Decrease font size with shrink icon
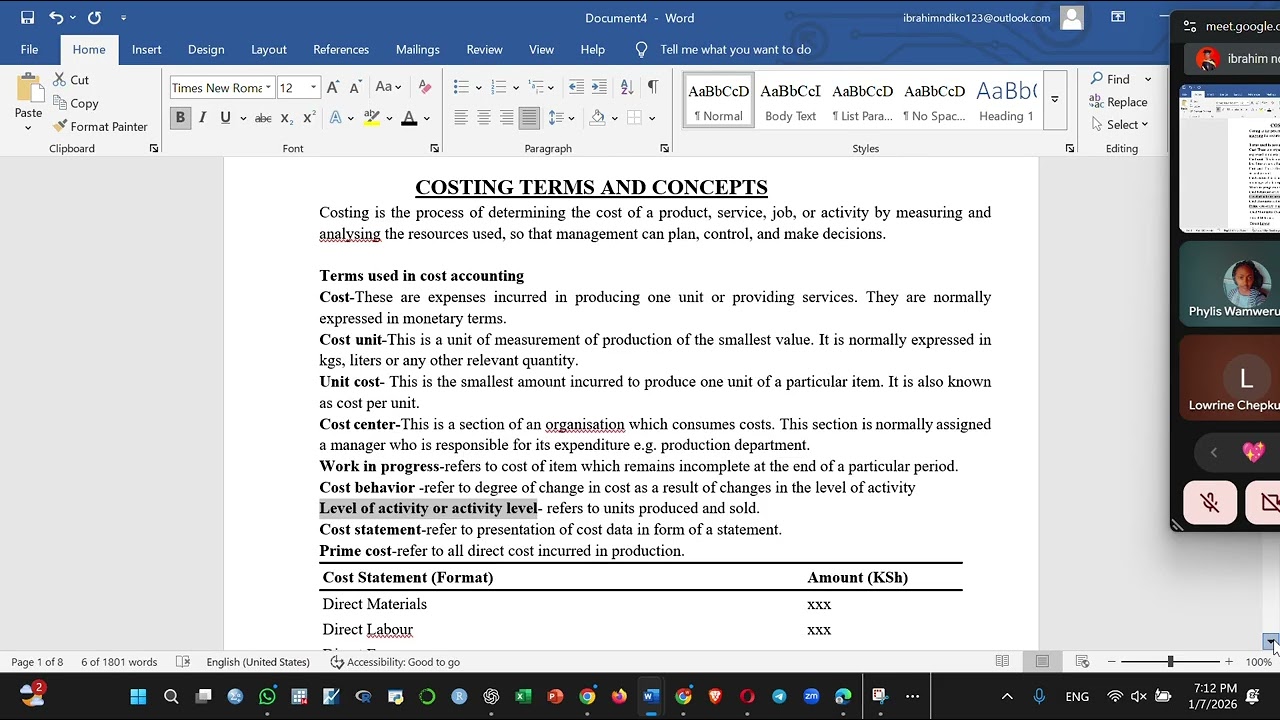Screen dimensions: 1280x720 pos(354,87)
